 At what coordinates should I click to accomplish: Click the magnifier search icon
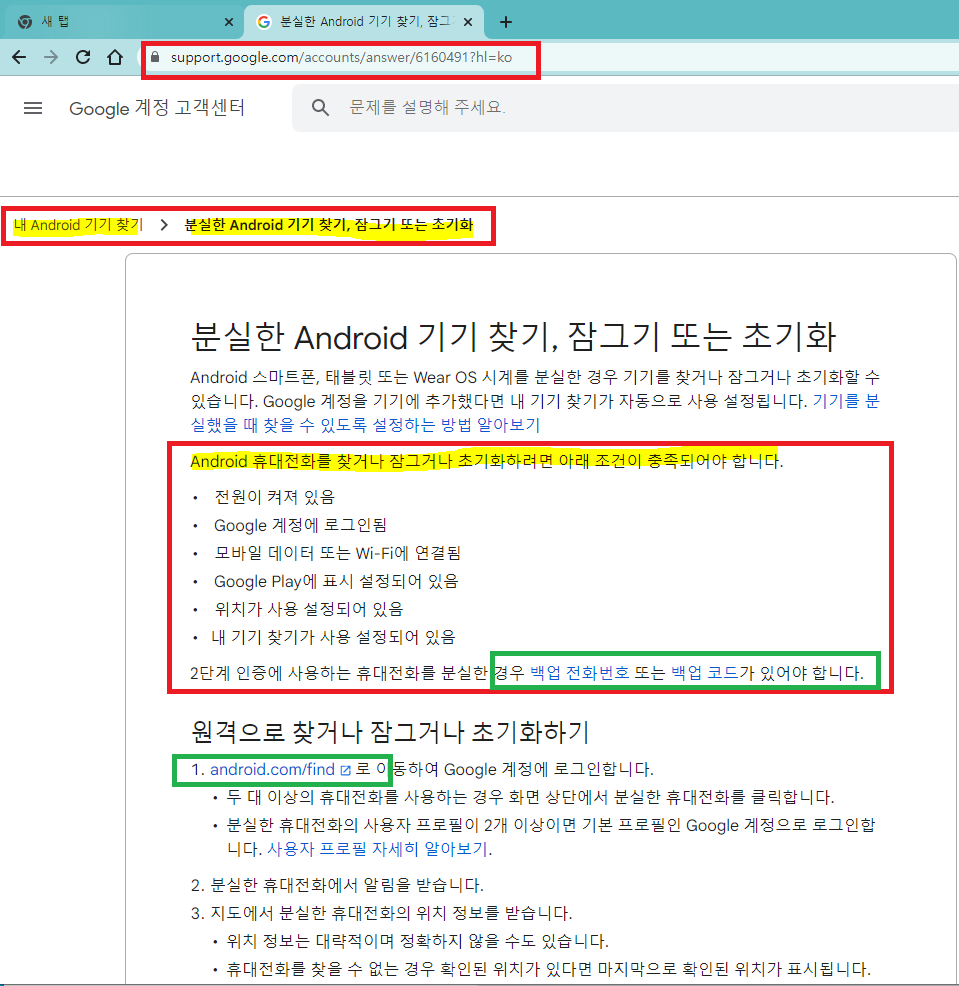(x=320, y=108)
